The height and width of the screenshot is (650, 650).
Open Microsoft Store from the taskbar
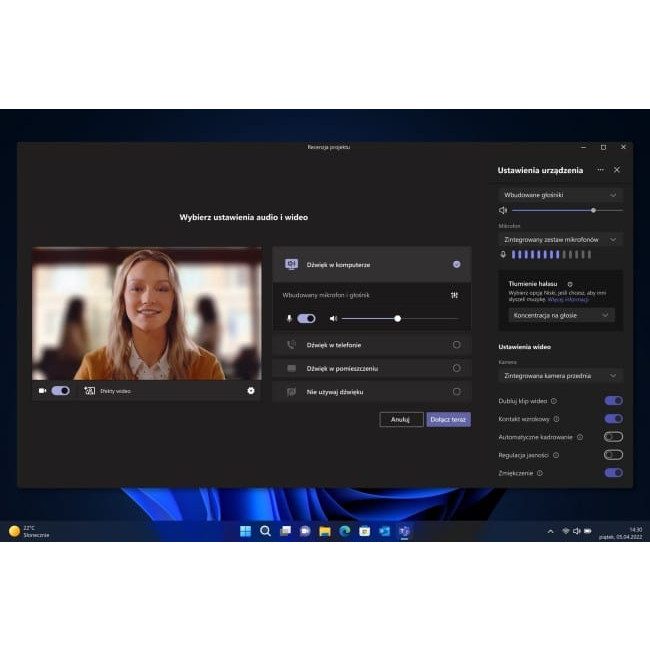click(364, 531)
